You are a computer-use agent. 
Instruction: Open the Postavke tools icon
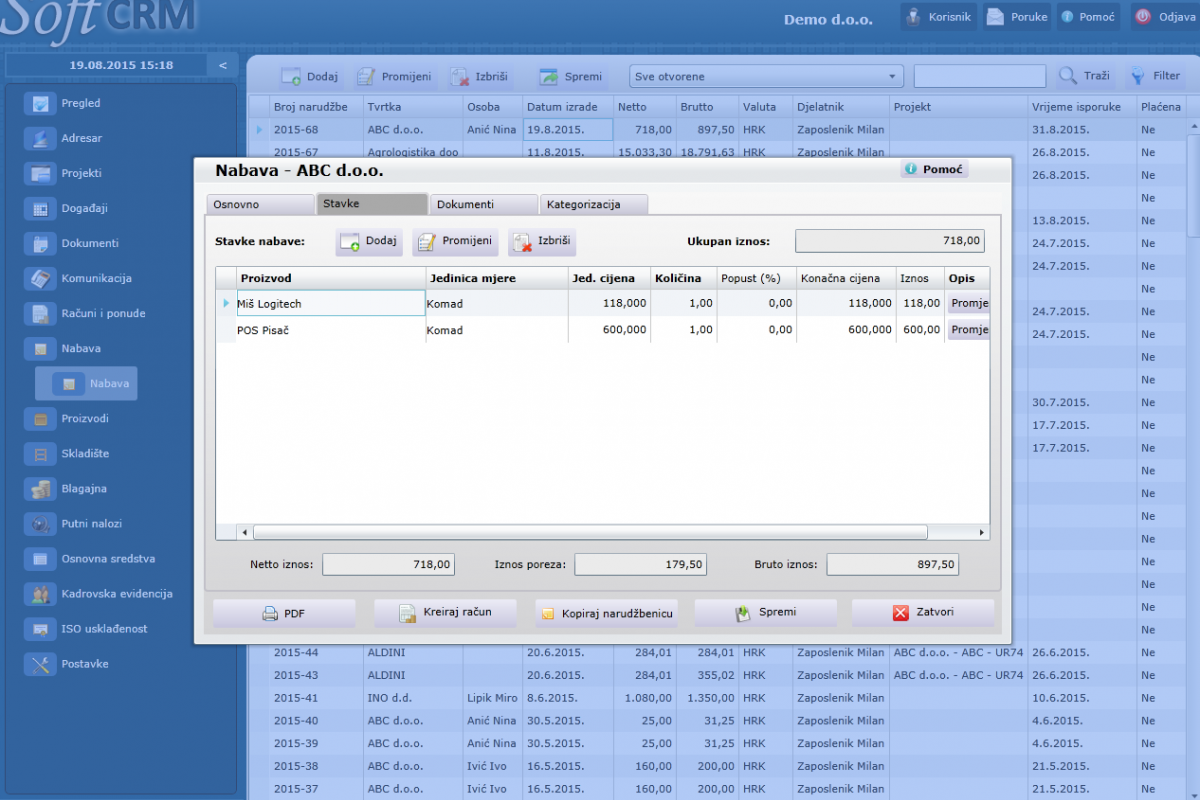[40, 663]
